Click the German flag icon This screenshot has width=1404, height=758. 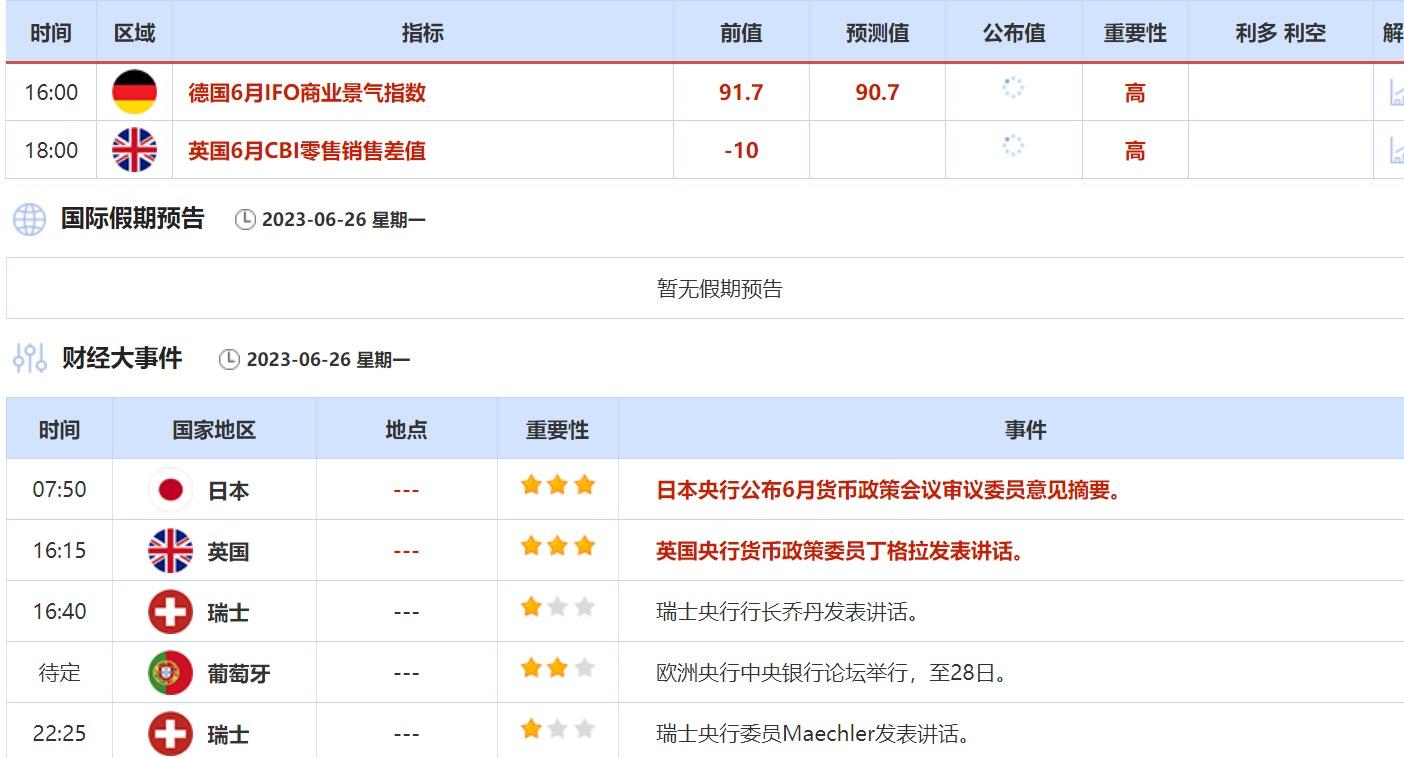click(x=134, y=92)
